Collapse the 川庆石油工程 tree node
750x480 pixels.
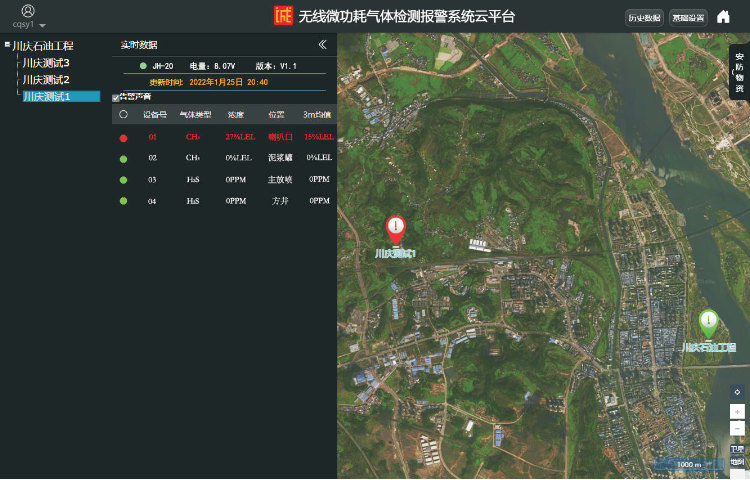click(x=7, y=44)
